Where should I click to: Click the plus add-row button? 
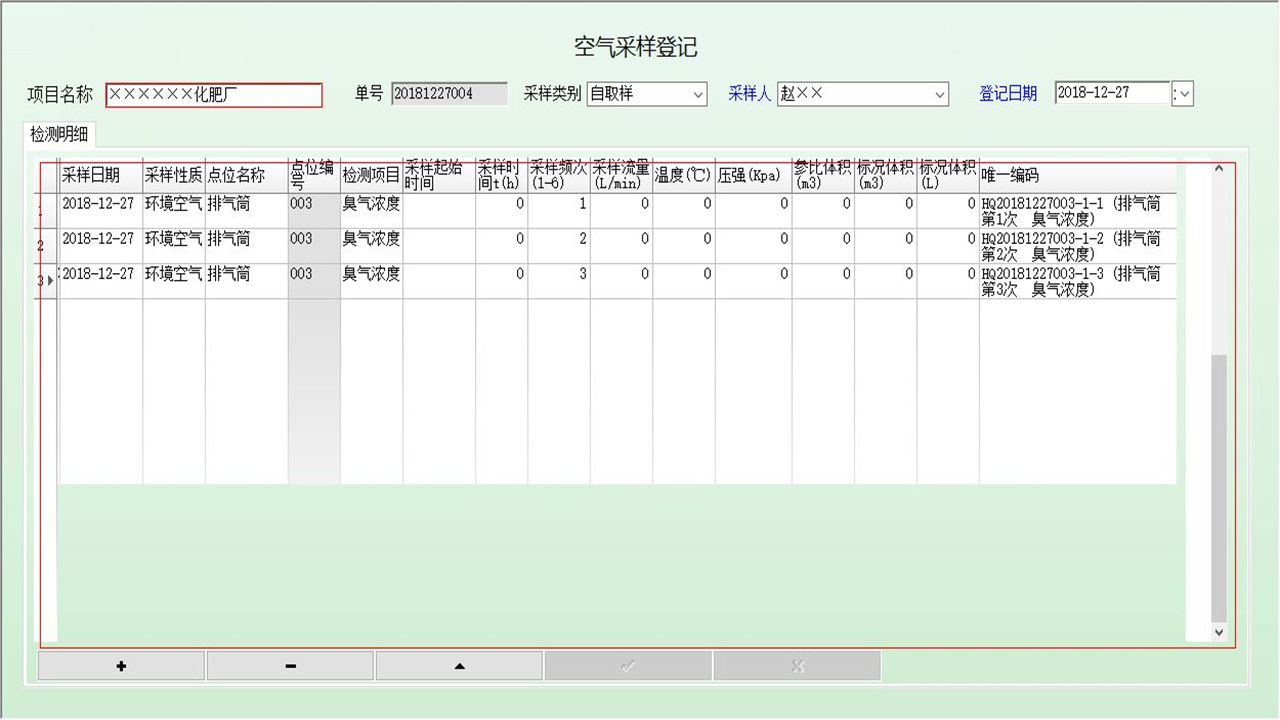(121, 666)
